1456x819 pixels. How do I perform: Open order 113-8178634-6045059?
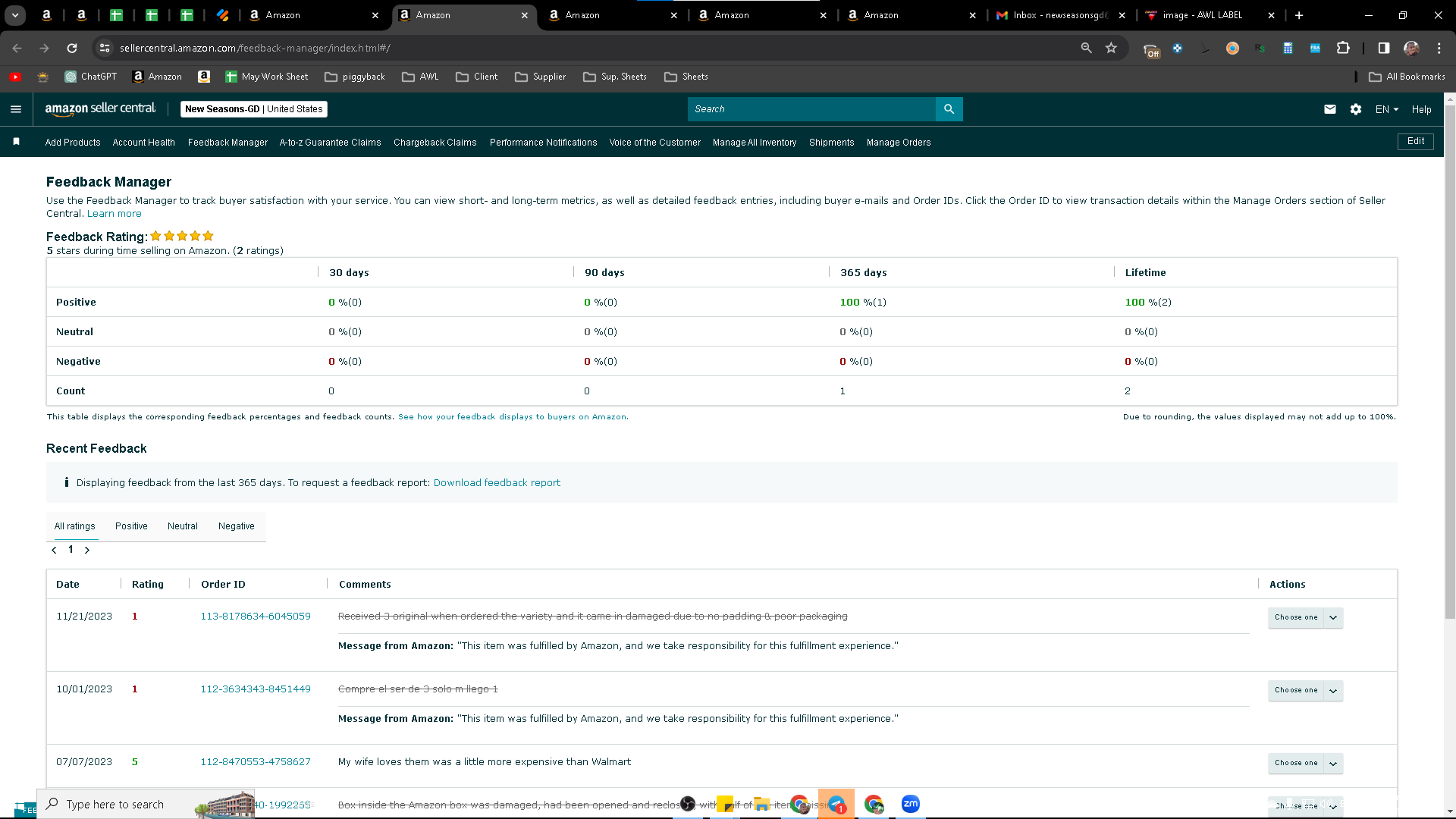pyautogui.click(x=256, y=616)
